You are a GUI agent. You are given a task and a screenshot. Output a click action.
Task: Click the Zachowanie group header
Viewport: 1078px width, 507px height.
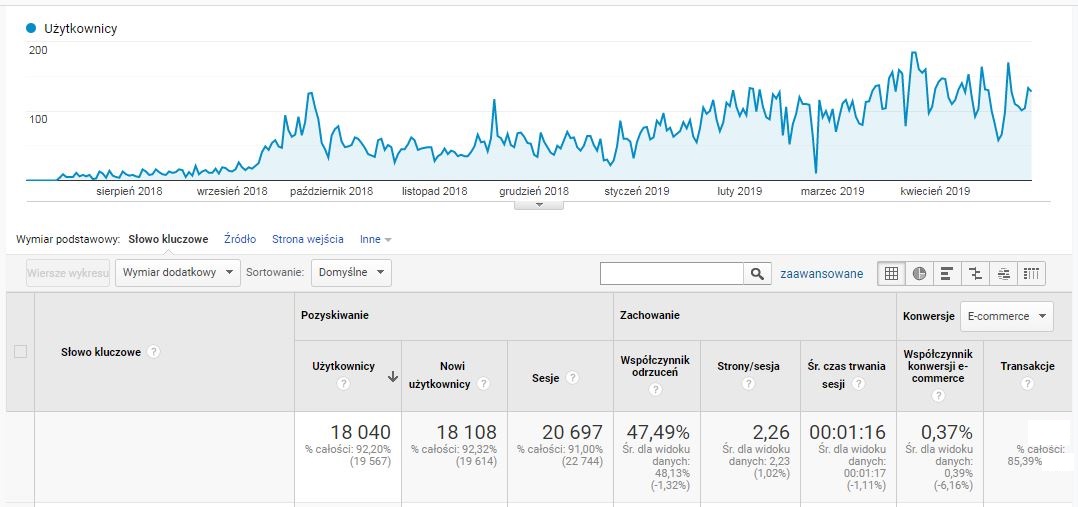point(650,315)
